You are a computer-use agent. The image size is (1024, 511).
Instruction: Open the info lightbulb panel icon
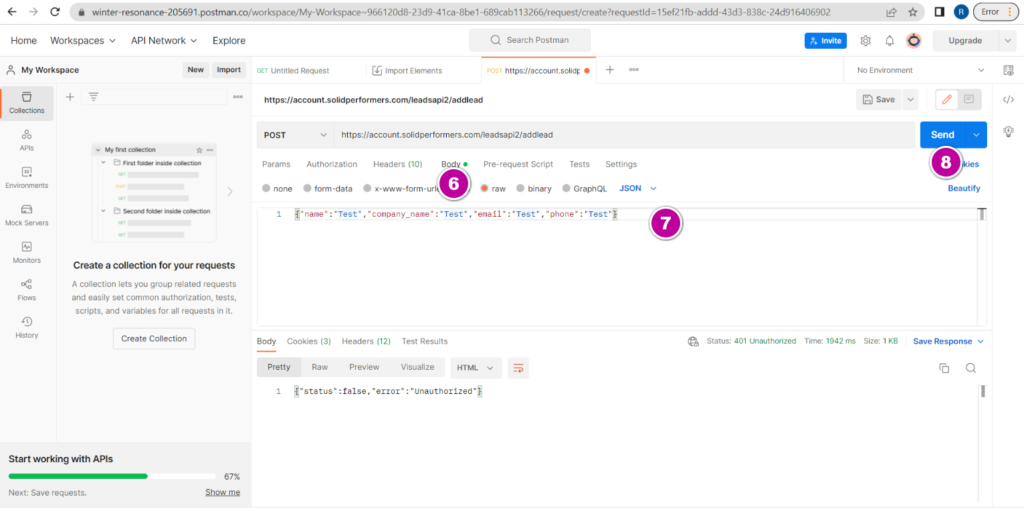point(1008,130)
